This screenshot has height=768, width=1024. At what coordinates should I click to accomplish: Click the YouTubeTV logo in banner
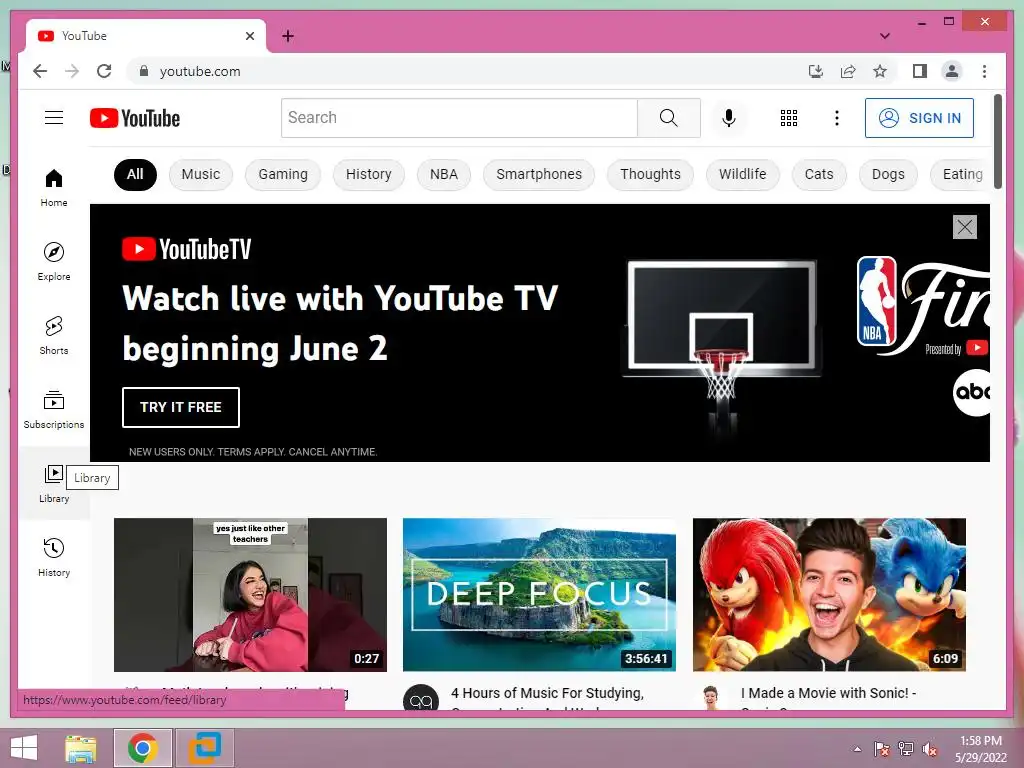coord(187,249)
